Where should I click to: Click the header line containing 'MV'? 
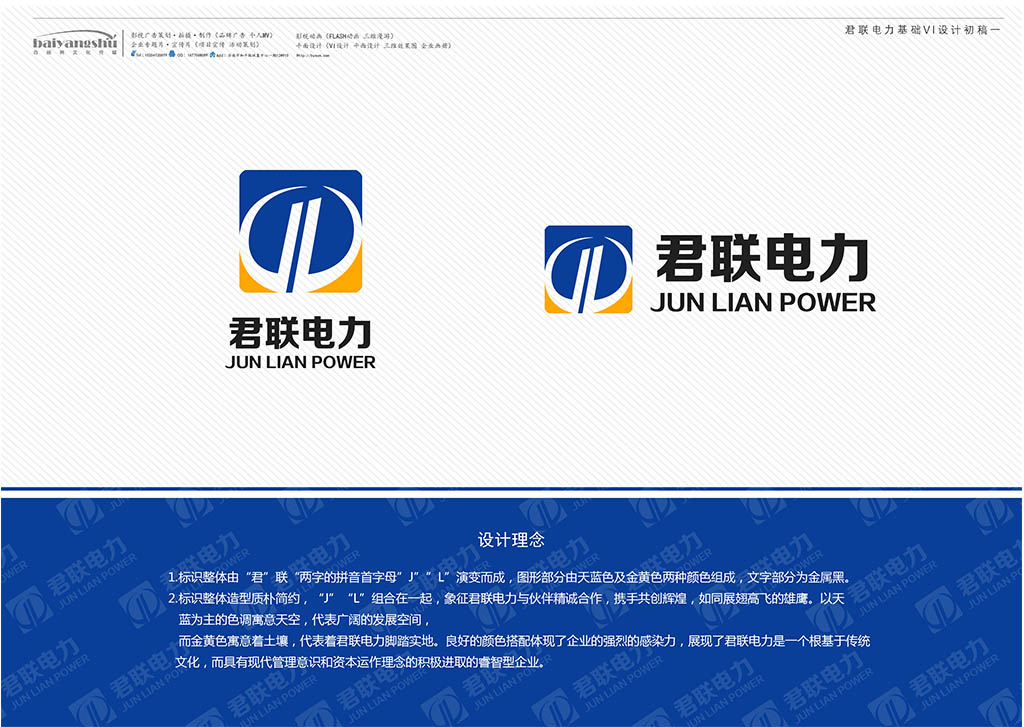point(202,35)
